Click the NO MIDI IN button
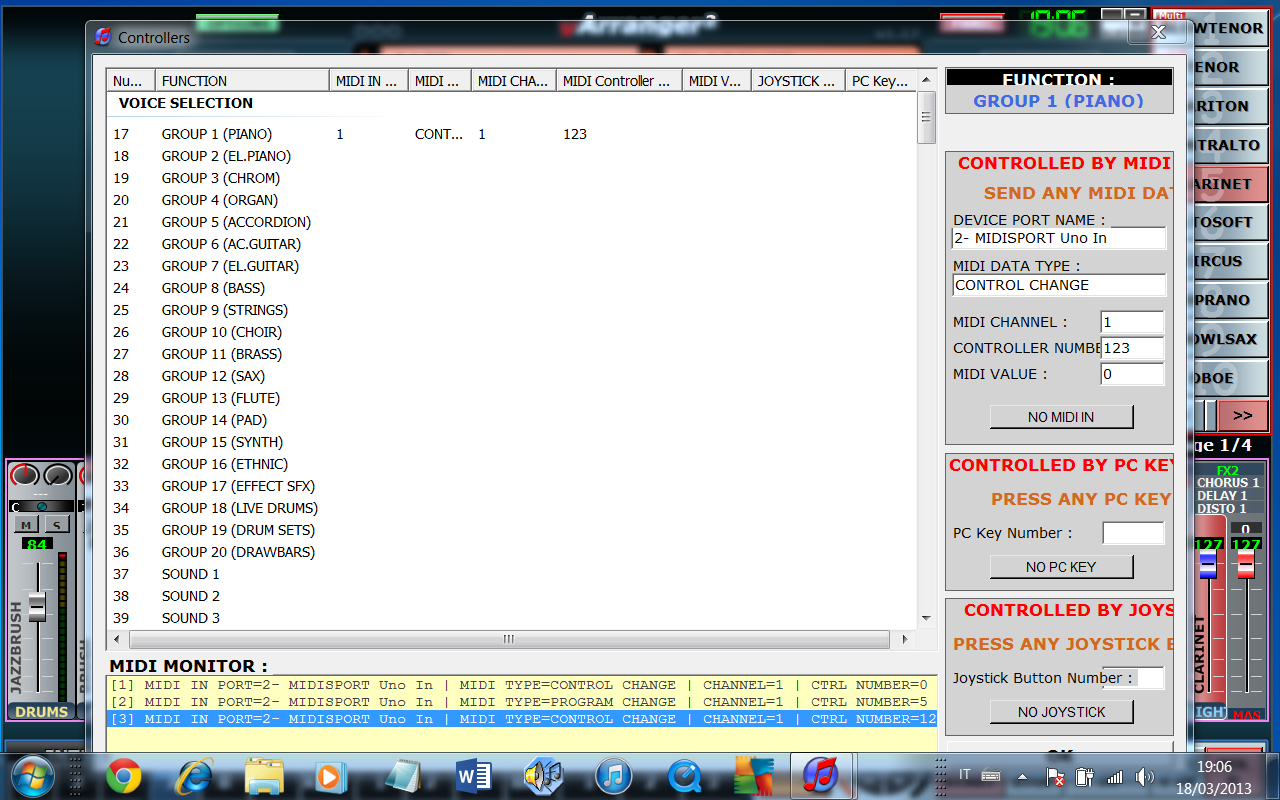Screen dimensions: 1280x800 [1061, 417]
